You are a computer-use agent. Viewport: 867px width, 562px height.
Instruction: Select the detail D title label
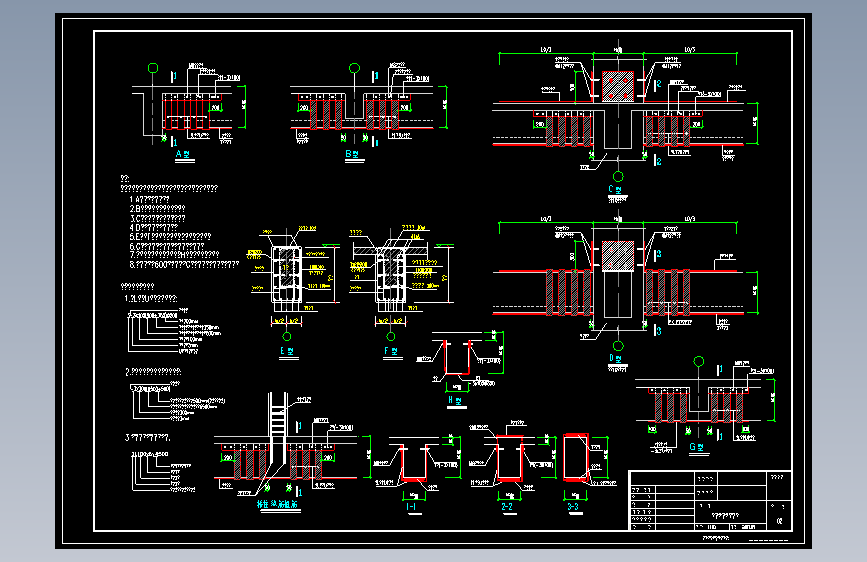coord(615,358)
